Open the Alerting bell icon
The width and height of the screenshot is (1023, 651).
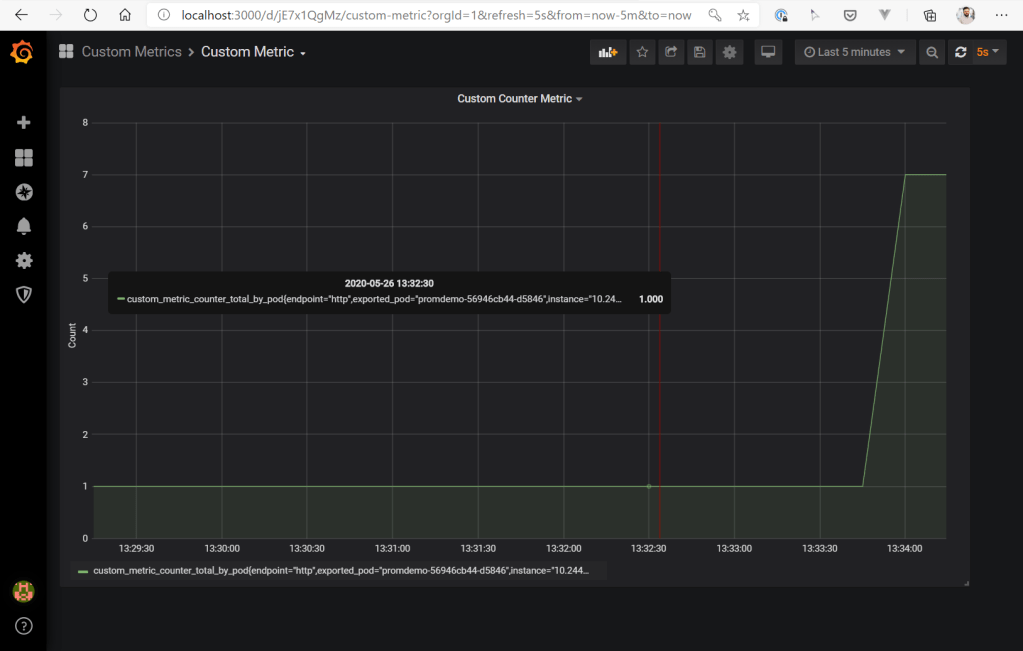[24, 226]
